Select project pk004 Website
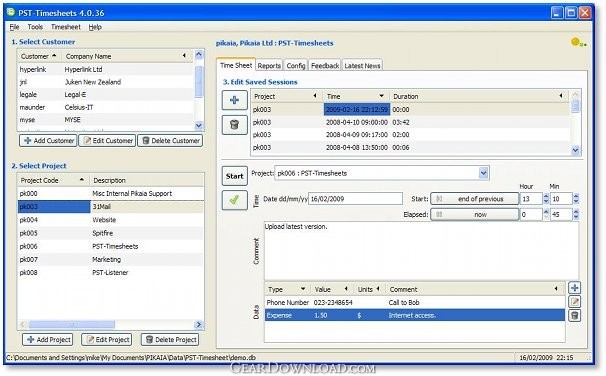The image size is (606, 376). click(x=111, y=220)
